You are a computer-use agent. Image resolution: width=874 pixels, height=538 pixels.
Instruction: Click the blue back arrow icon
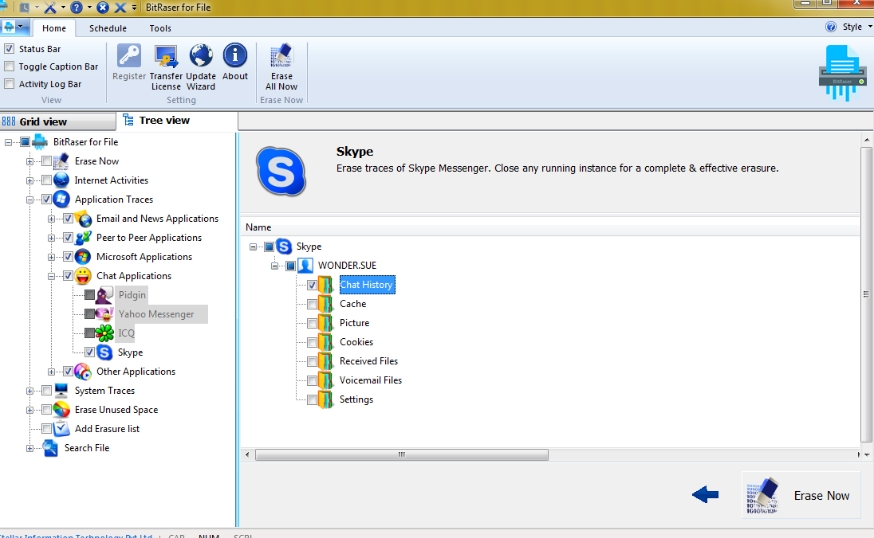click(x=705, y=494)
